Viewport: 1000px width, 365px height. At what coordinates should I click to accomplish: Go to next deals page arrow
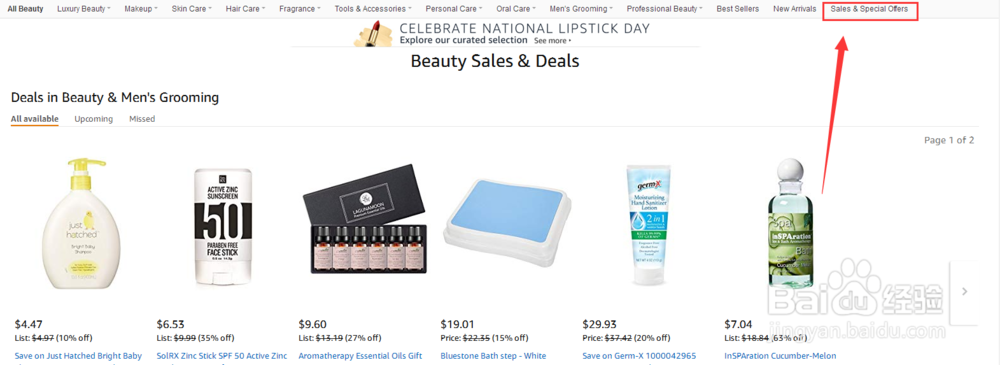tap(964, 291)
